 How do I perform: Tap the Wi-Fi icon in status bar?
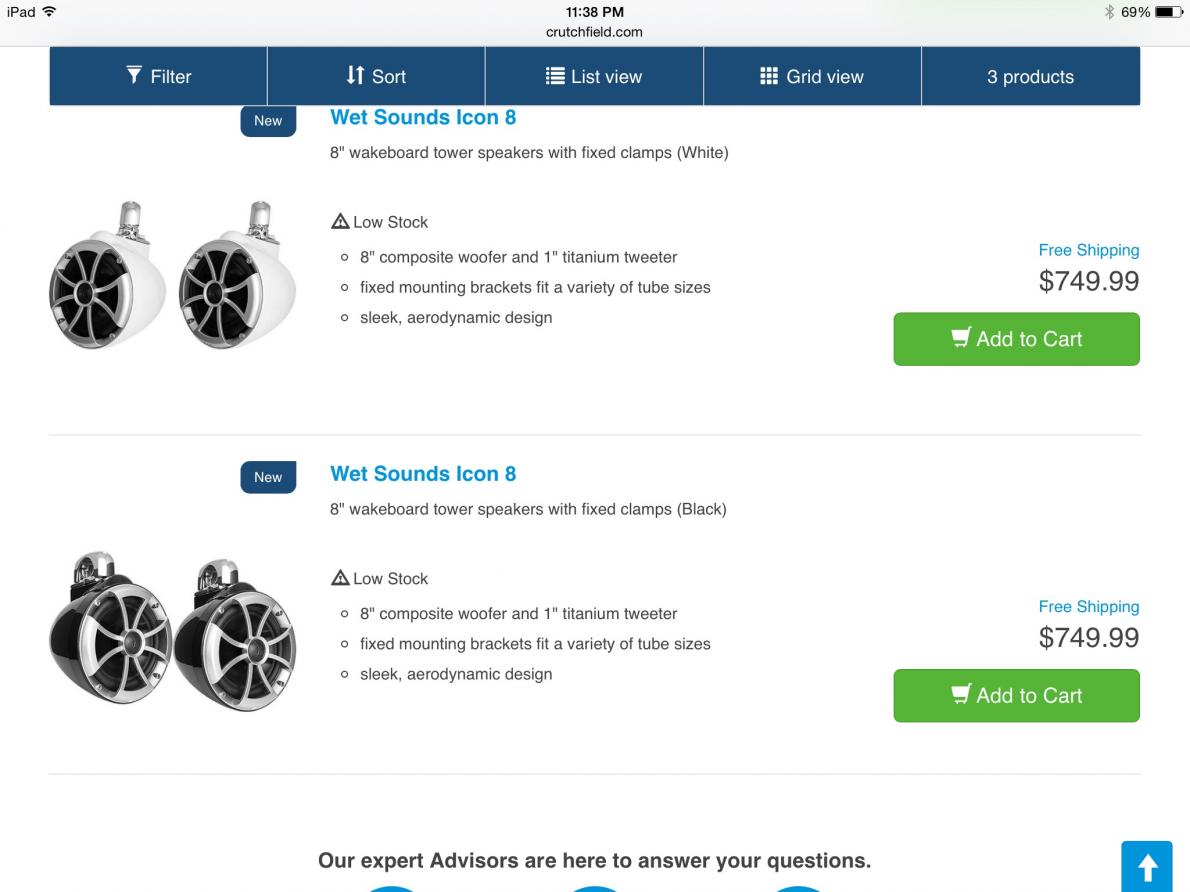(49, 12)
